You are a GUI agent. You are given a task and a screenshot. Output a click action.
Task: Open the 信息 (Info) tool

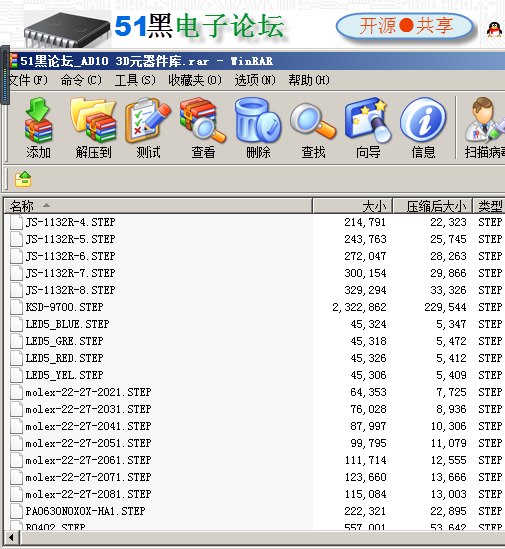(423, 120)
